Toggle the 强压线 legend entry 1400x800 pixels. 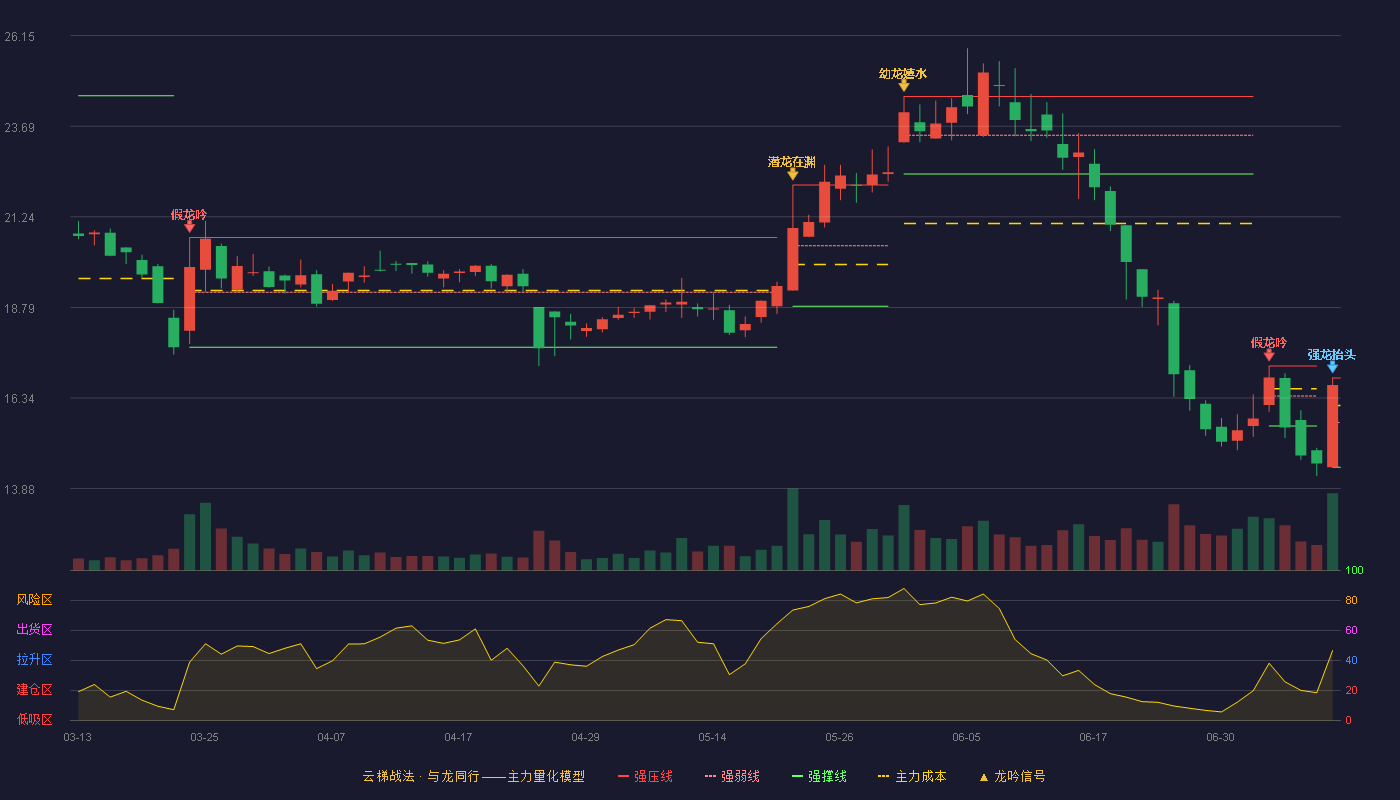[x=645, y=776]
